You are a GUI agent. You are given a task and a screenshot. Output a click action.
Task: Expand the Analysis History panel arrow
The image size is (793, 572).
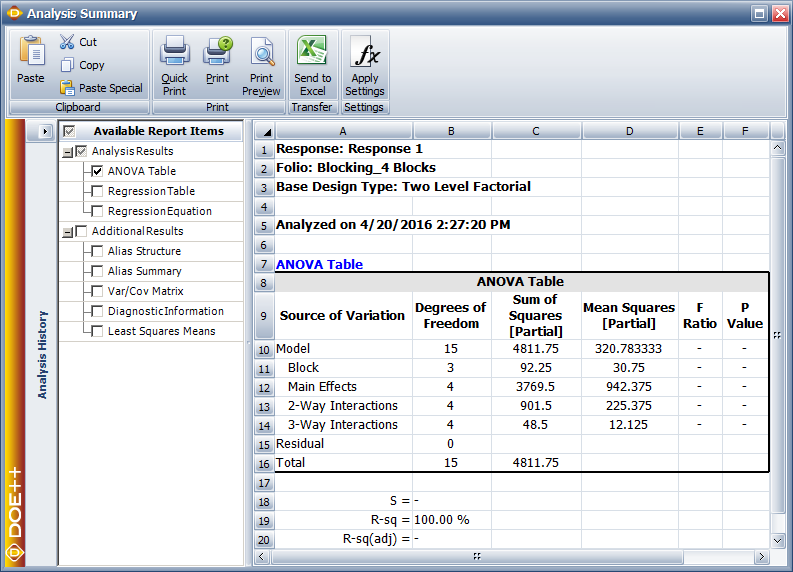45,131
